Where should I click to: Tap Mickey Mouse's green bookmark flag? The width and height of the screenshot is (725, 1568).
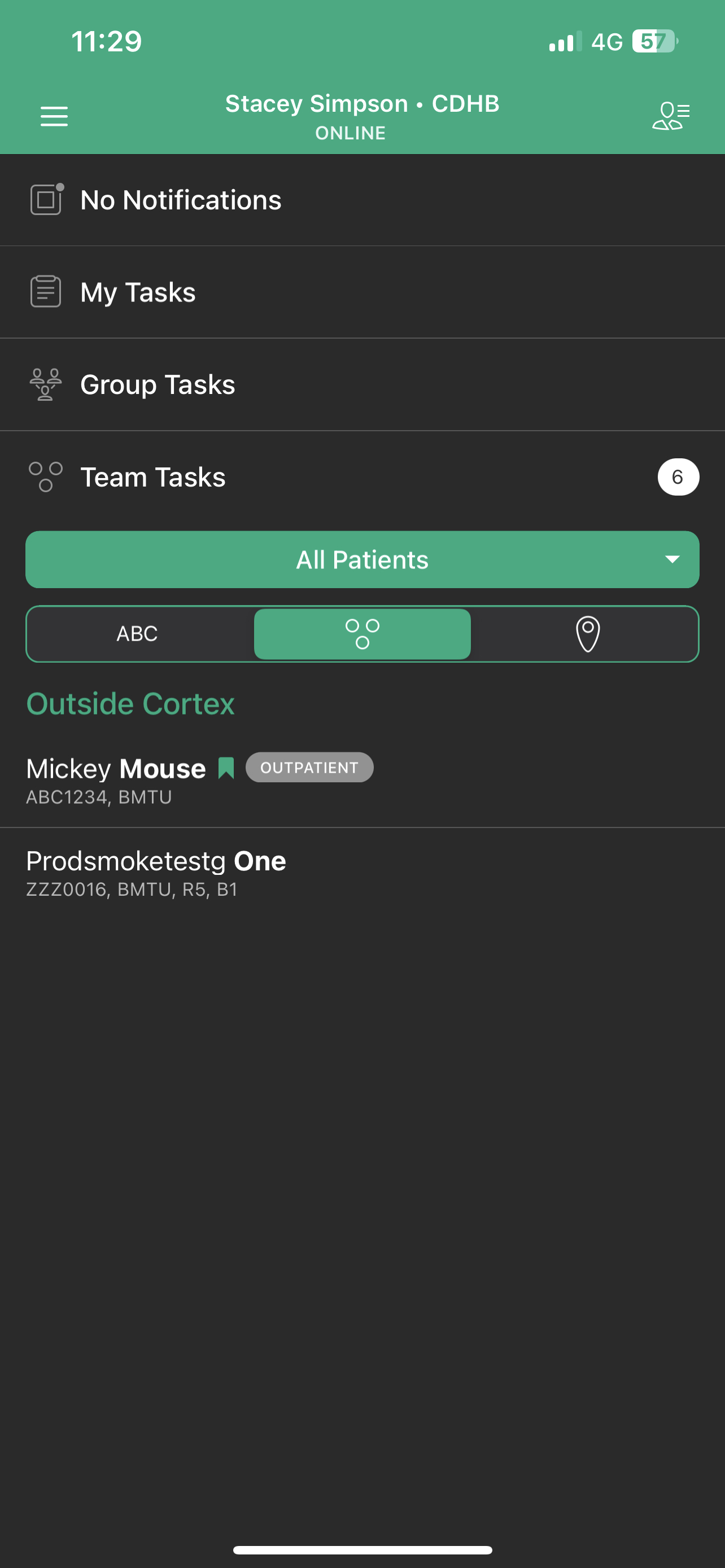(226, 768)
